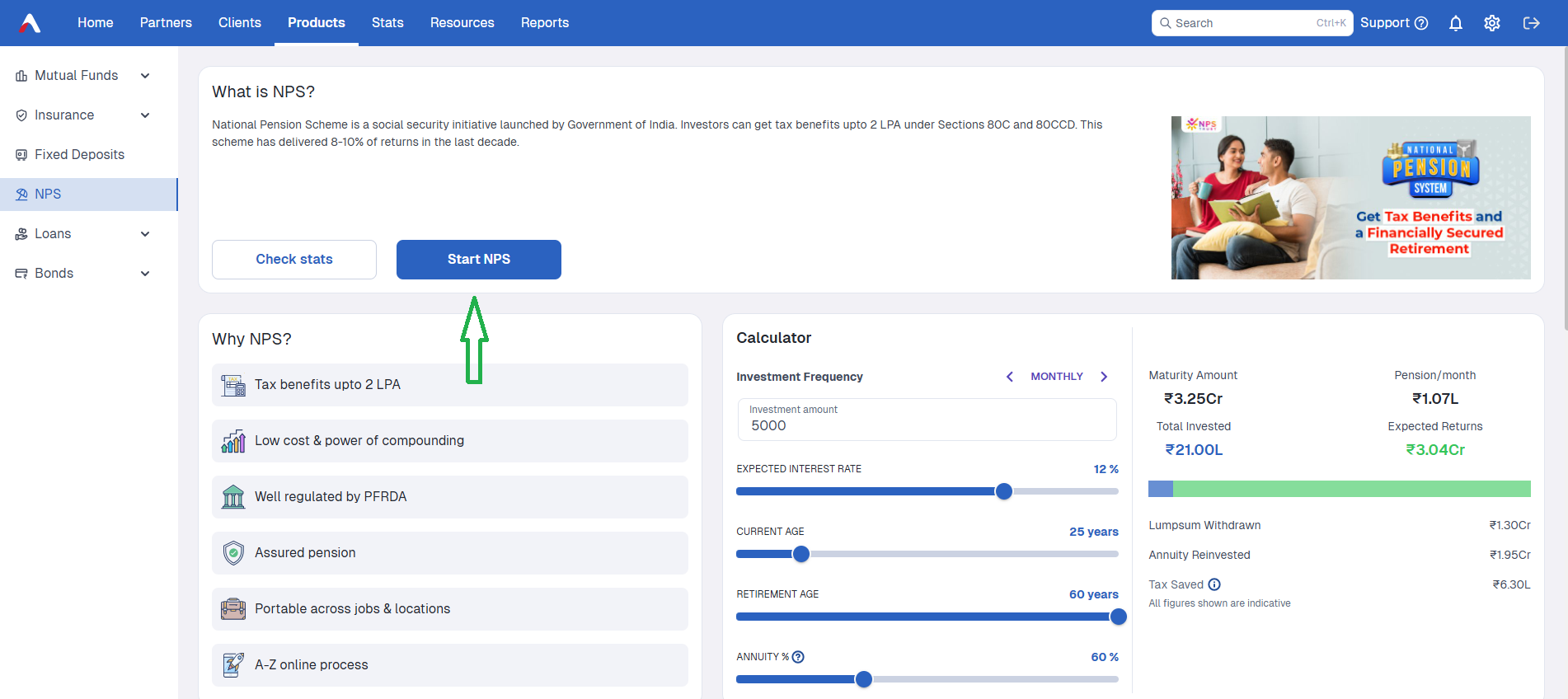
Task: Click the Portable jobs briefcase icon
Action: [233, 609]
